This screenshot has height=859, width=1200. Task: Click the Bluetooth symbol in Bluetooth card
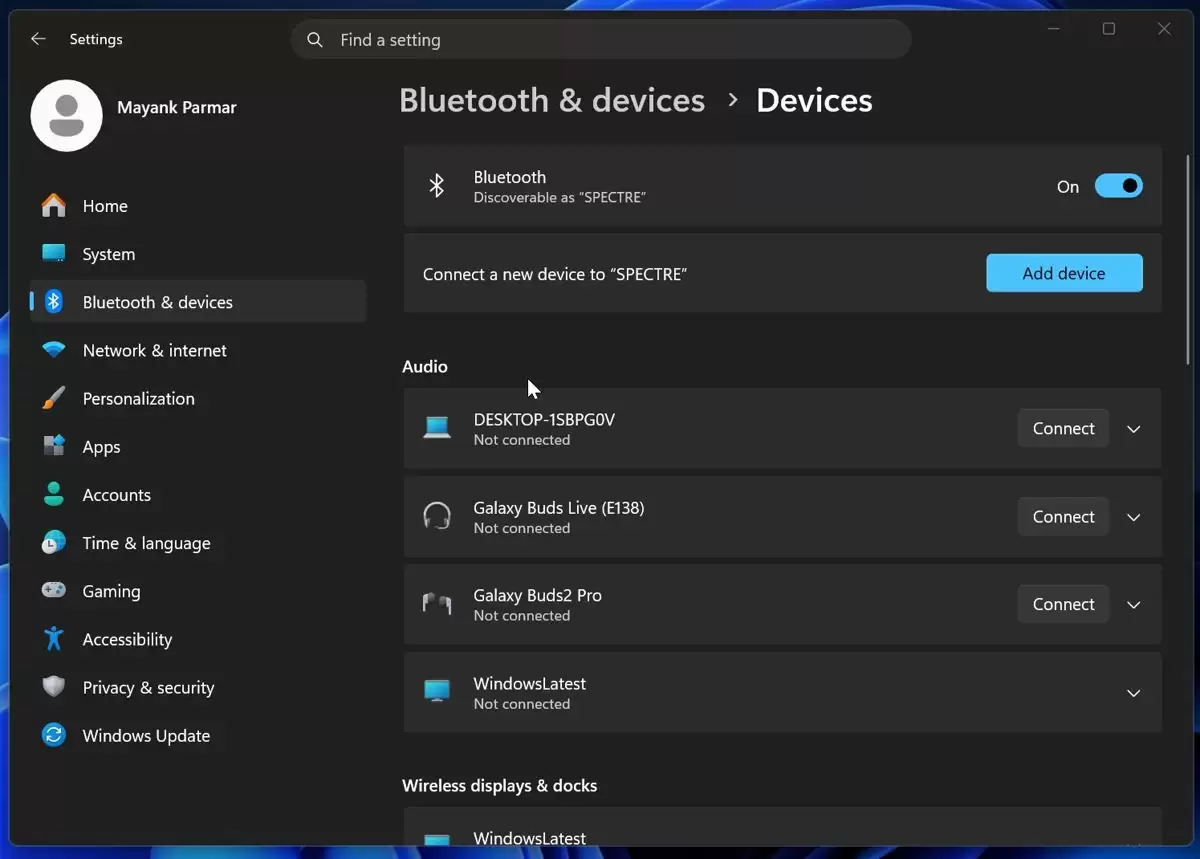click(437, 186)
